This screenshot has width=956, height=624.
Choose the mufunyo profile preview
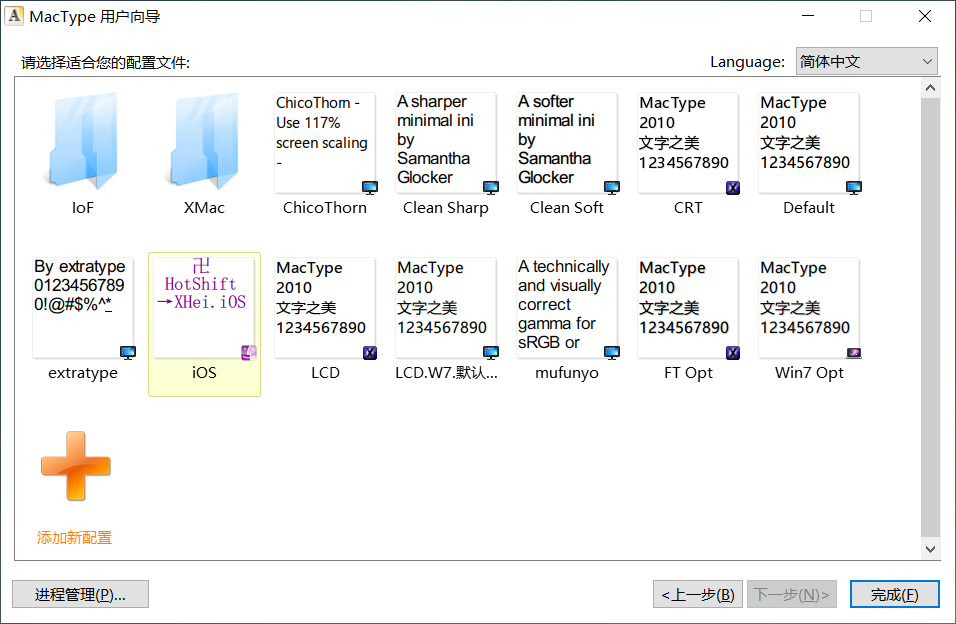point(567,308)
